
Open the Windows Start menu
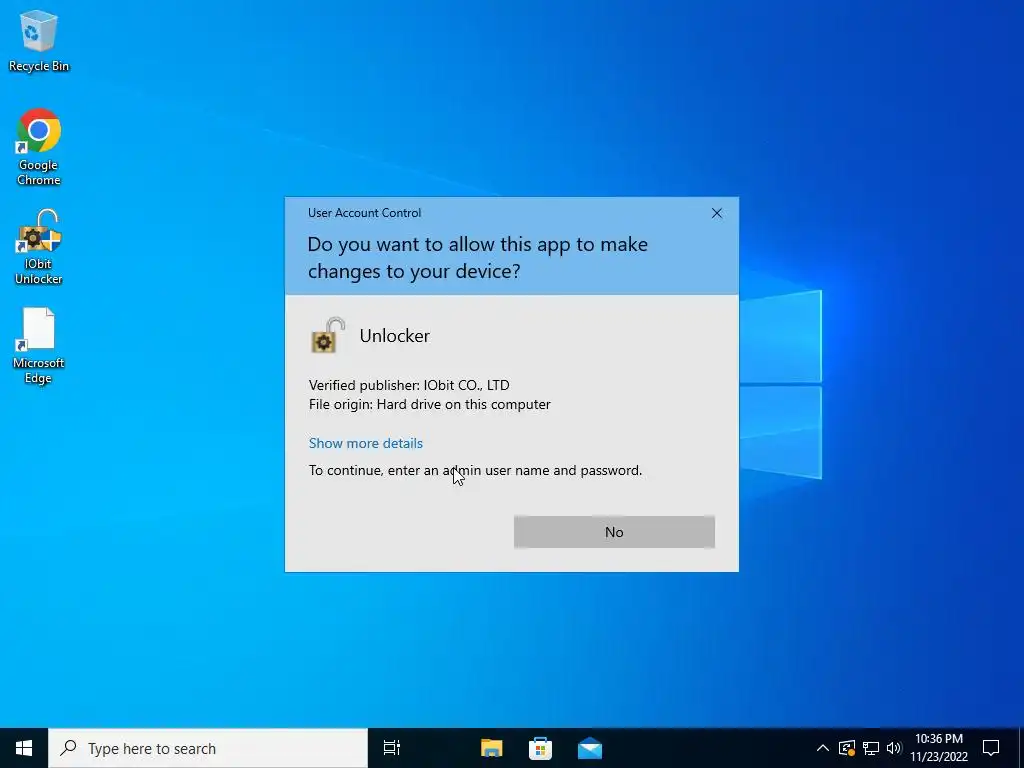pyautogui.click(x=24, y=748)
